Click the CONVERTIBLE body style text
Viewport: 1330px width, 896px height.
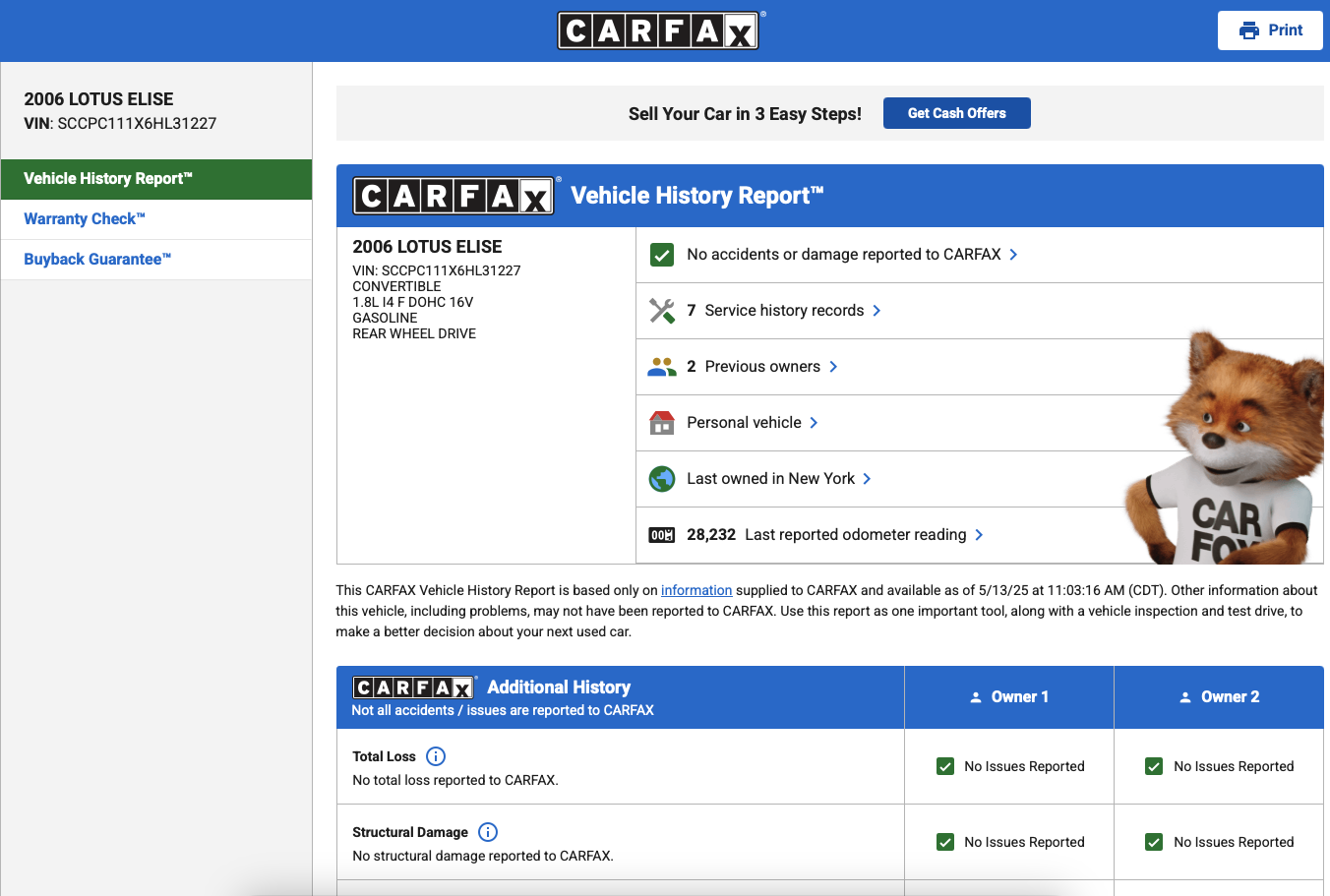point(396,286)
